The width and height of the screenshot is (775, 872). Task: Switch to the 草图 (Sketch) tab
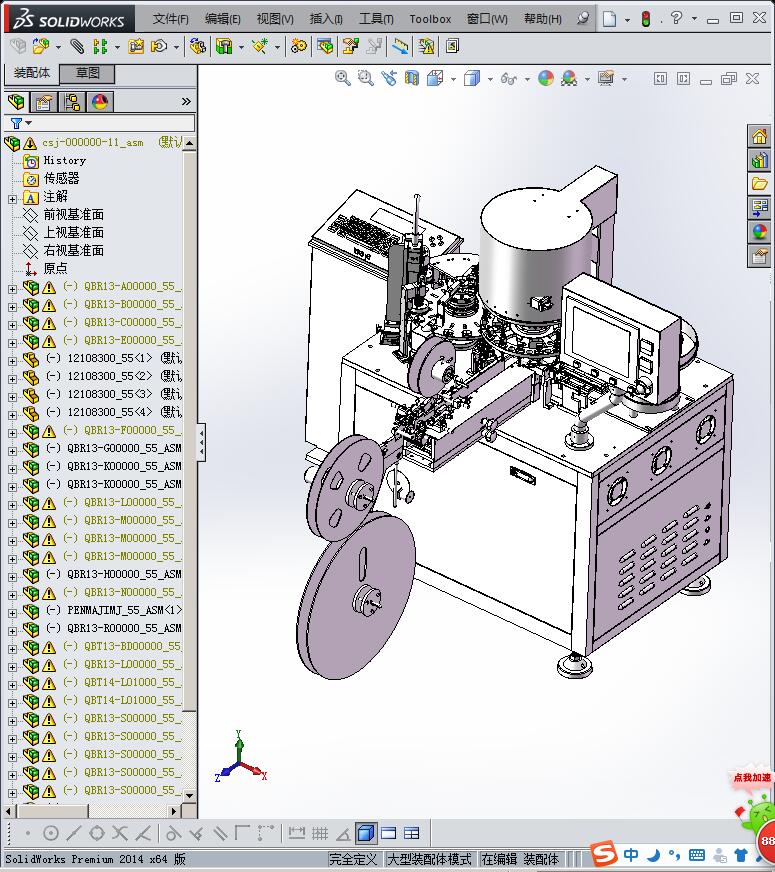(x=87, y=73)
